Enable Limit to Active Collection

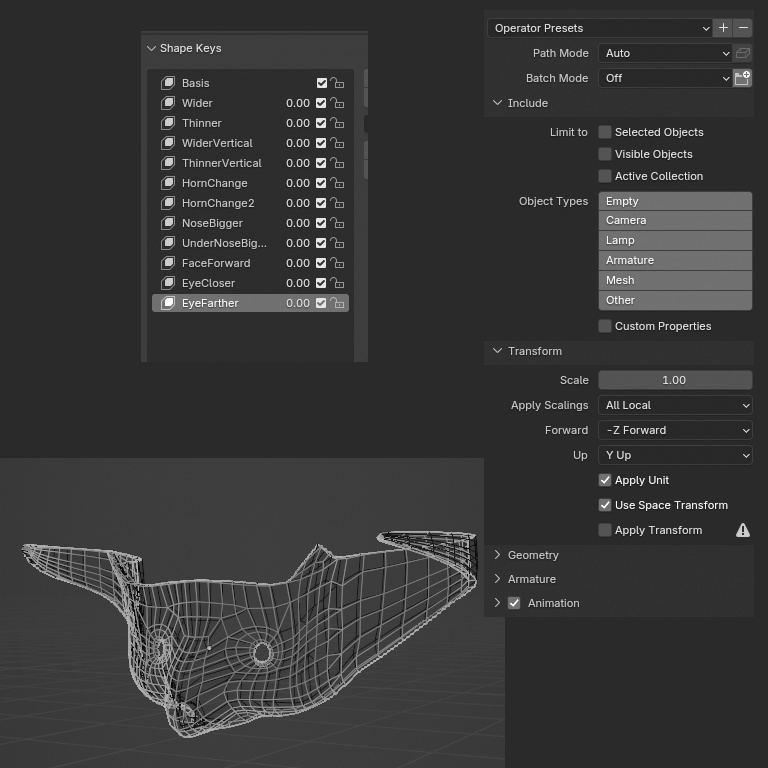605,176
